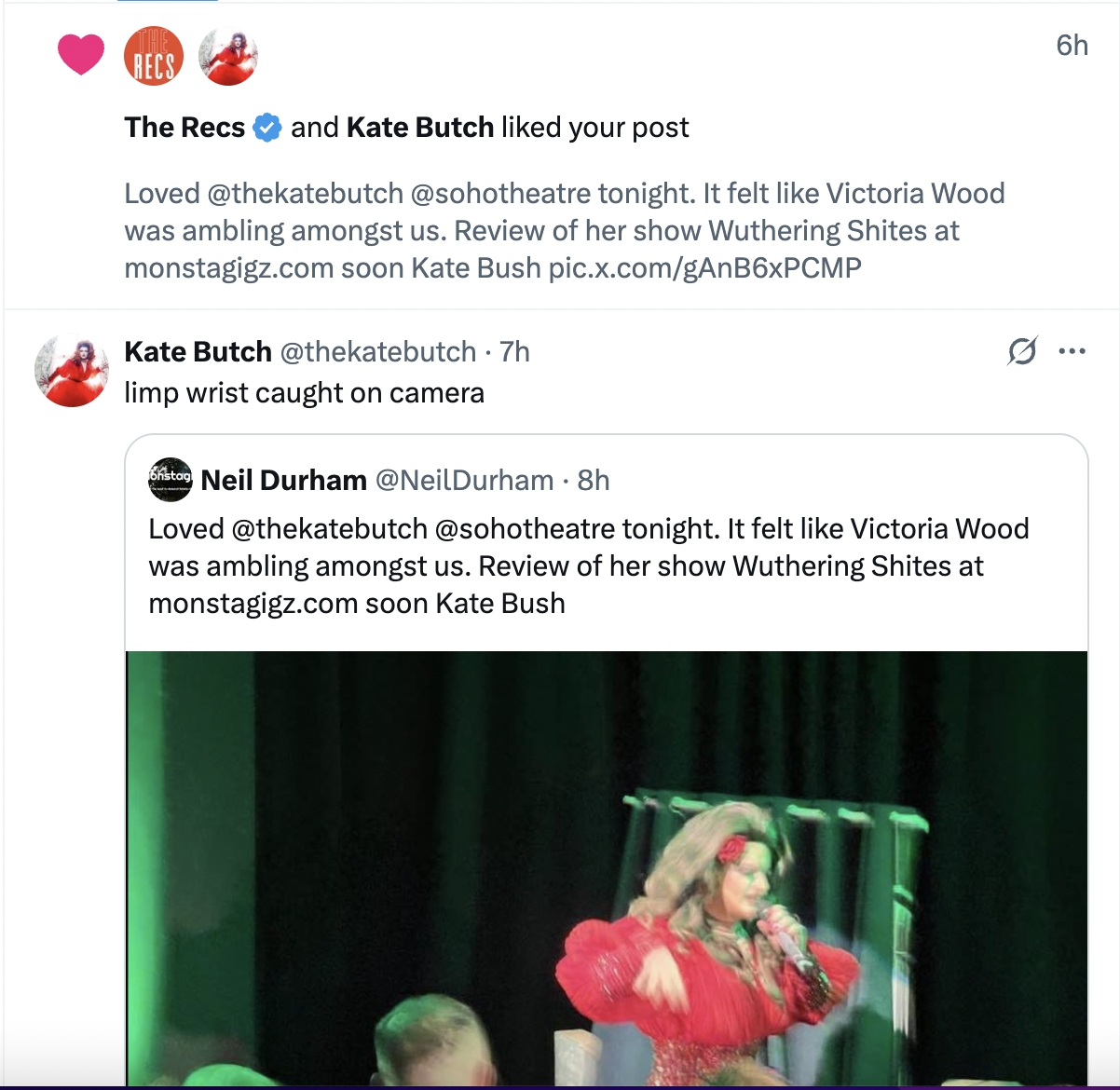Click the 8h timestamp in the quoted post
Screen dimensions: 1120x1090
(x=594, y=480)
